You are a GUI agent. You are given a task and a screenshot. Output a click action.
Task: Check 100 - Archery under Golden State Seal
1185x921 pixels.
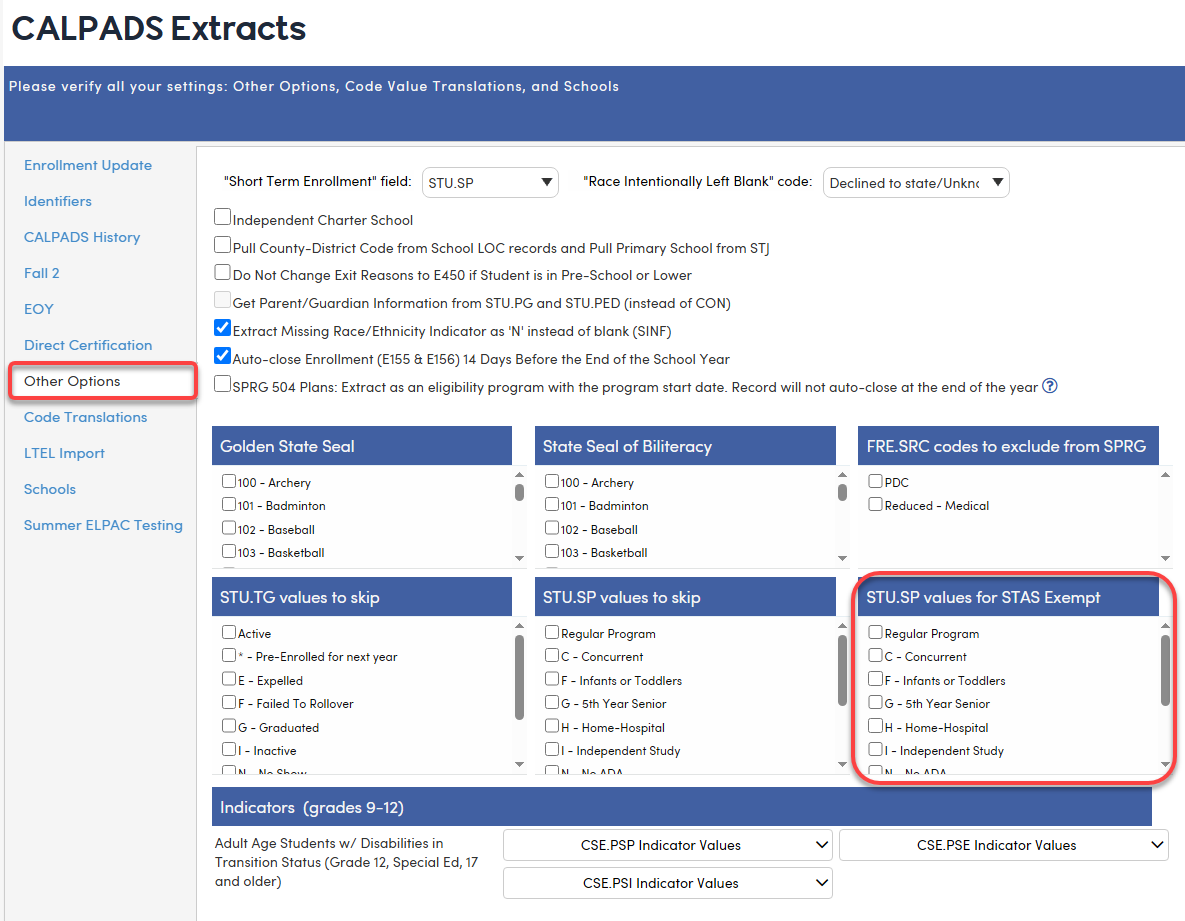pyautogui.click(x=229, y=481)
